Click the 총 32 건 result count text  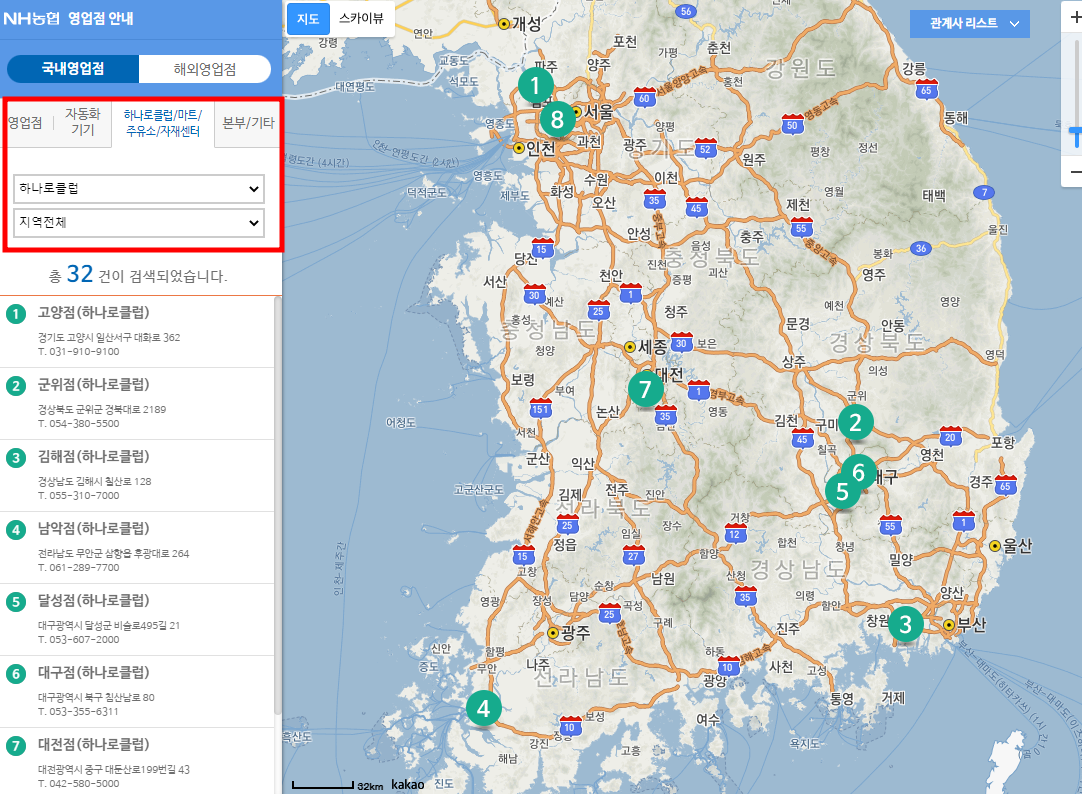pyautogui.click(x=138, y=275)
